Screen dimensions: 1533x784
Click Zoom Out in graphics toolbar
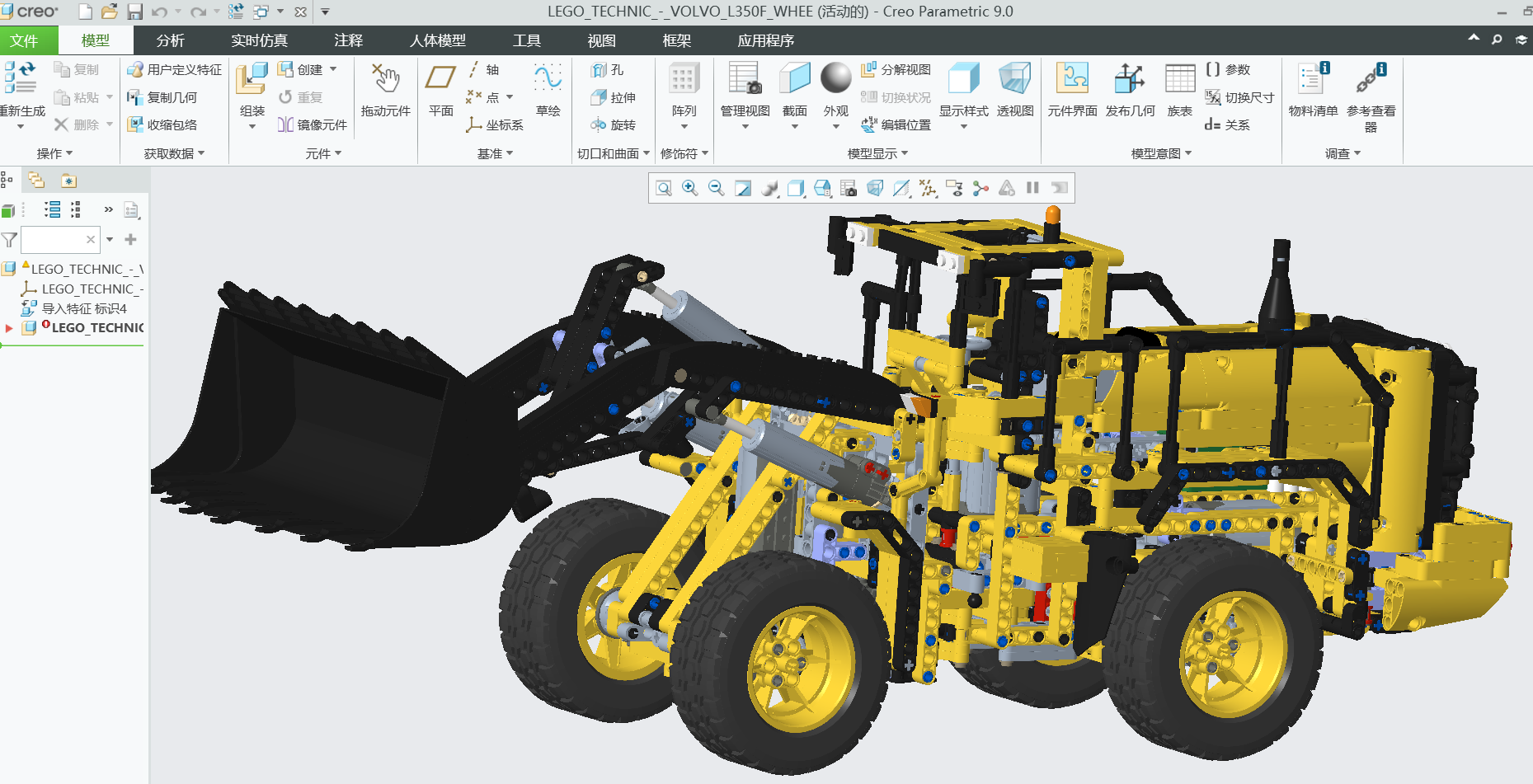click(717, 189)
